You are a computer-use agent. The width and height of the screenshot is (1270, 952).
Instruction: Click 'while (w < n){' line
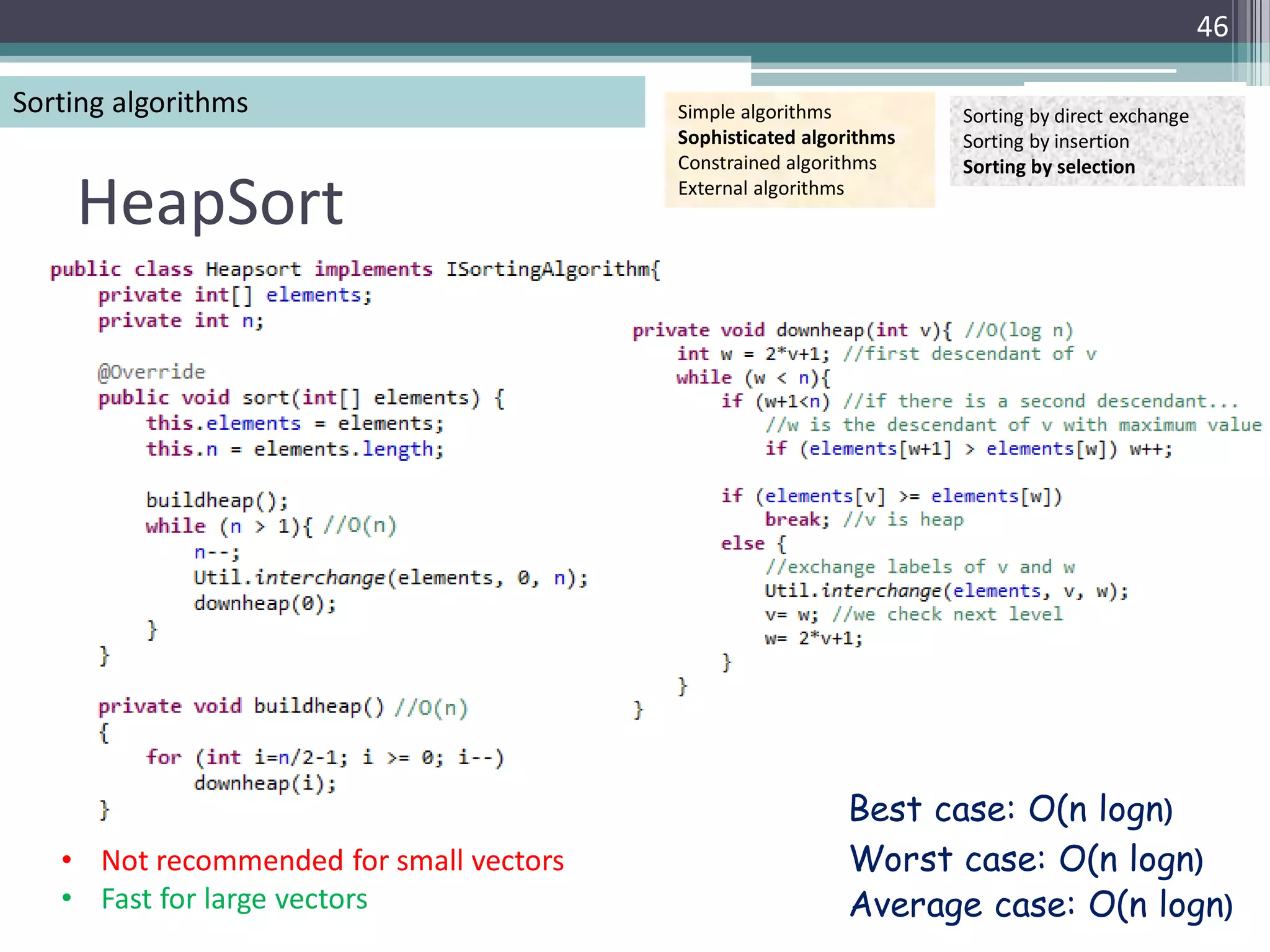(753, 378)
